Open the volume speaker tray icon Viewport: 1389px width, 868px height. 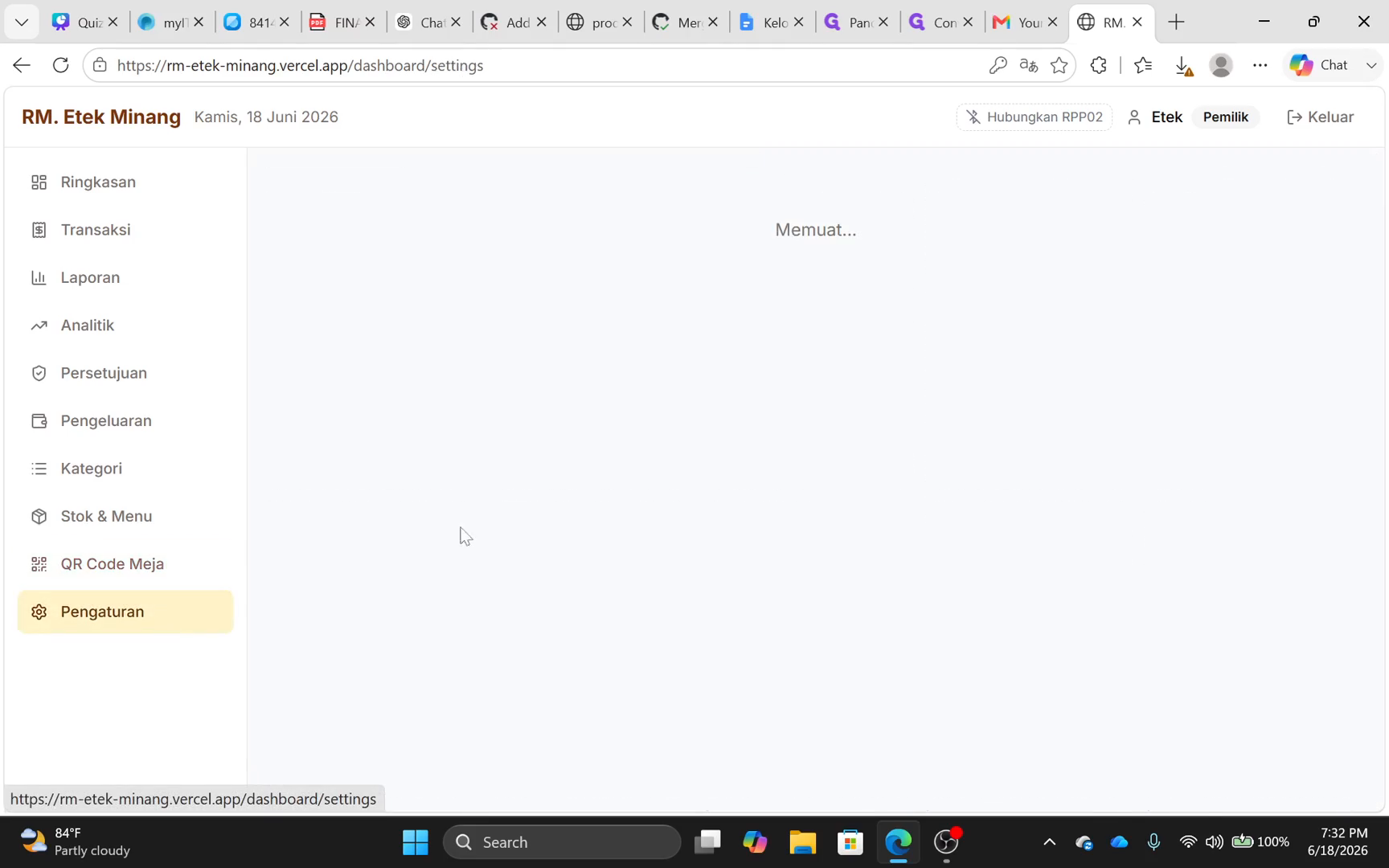click(1214, 842)
